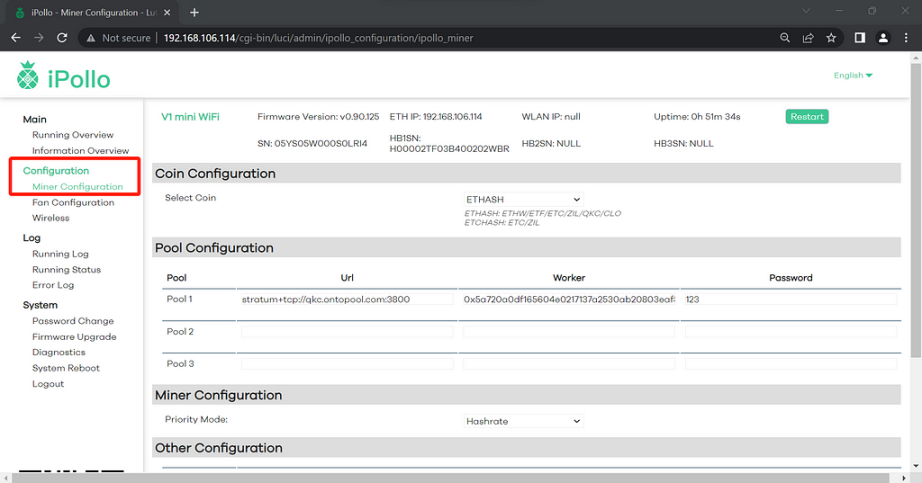This screenshot has height=483, width=922.
Task: Open the Diagnostics page
Action: coord(59,352)
